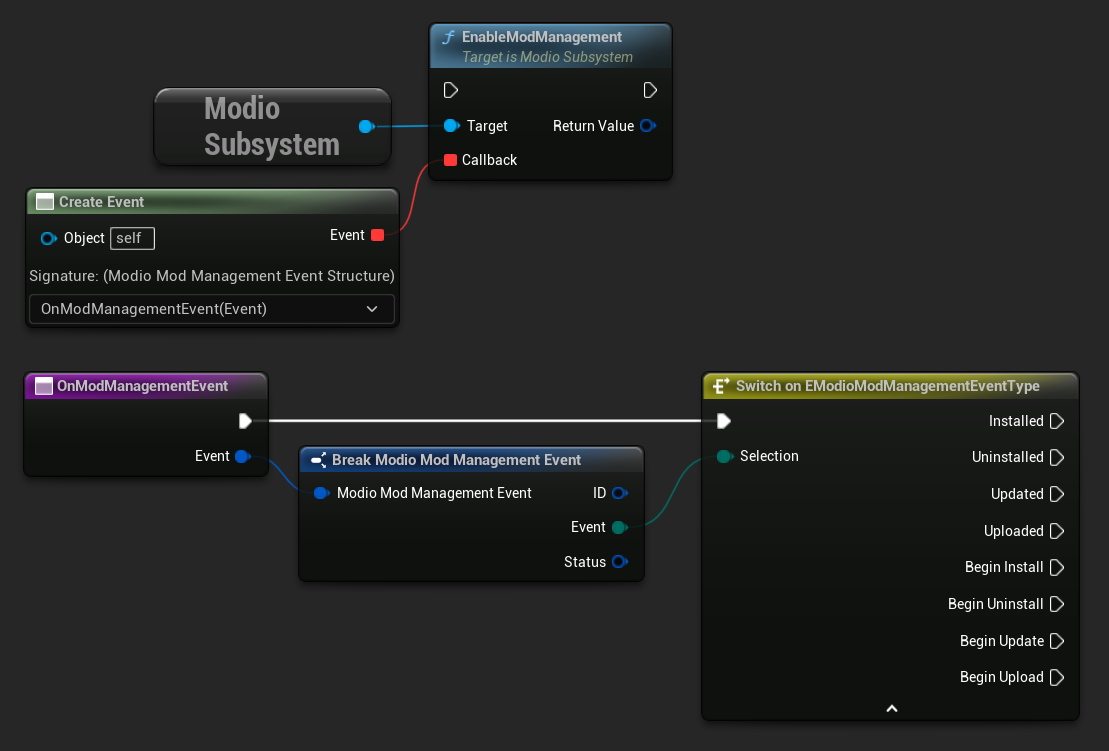The width and height of the screenshot is (1109, 751).
Task: Click the self field on Object pin
Action: point(132,238)
